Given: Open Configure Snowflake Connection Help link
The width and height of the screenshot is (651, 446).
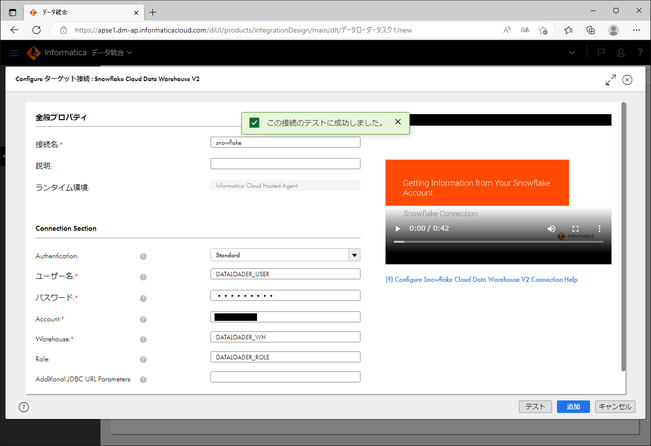Looking at the screenshot, I should tap(482, 279).
